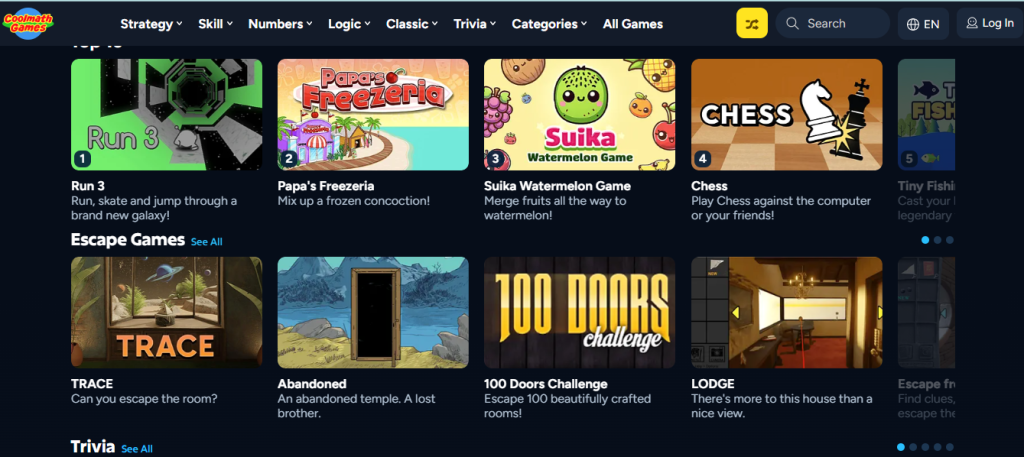Click the rank 4 badge on Chess
Viewport: 1024px width, 457px height.
703,158
